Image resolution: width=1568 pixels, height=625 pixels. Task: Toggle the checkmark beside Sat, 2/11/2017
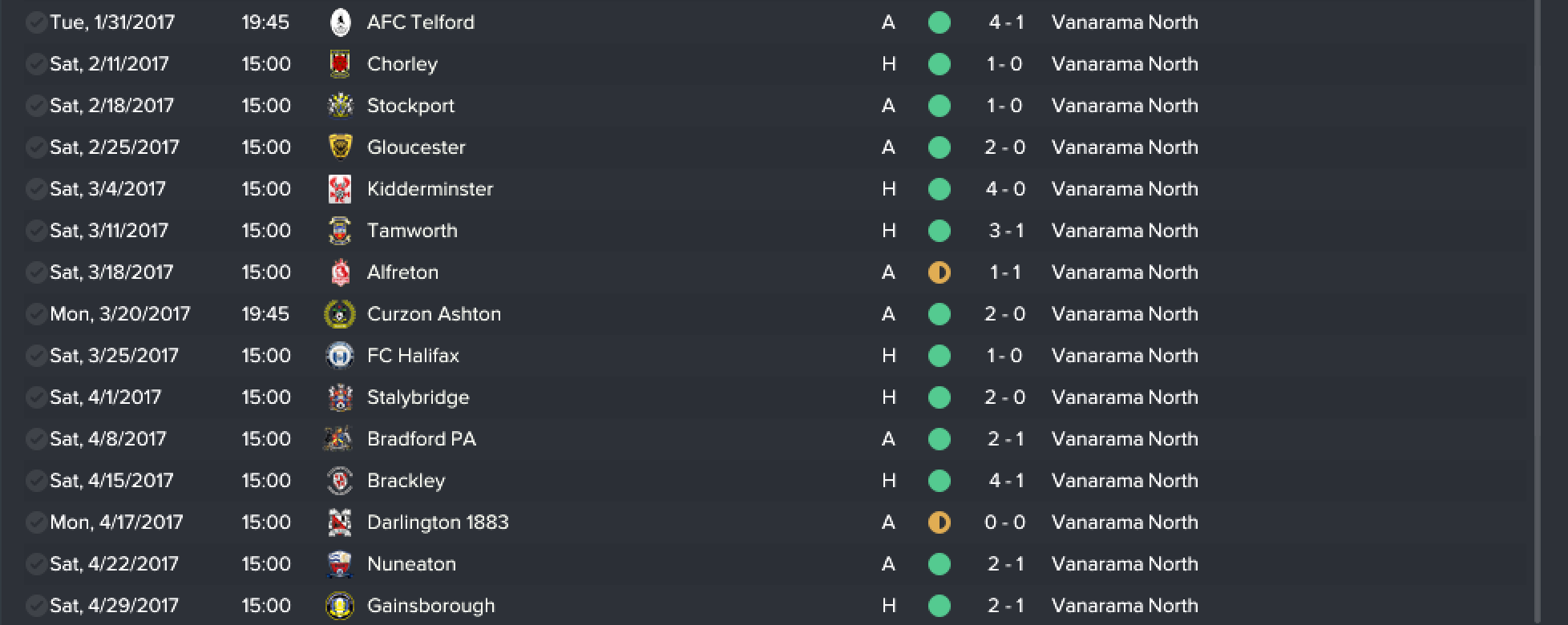click(35, 64)
